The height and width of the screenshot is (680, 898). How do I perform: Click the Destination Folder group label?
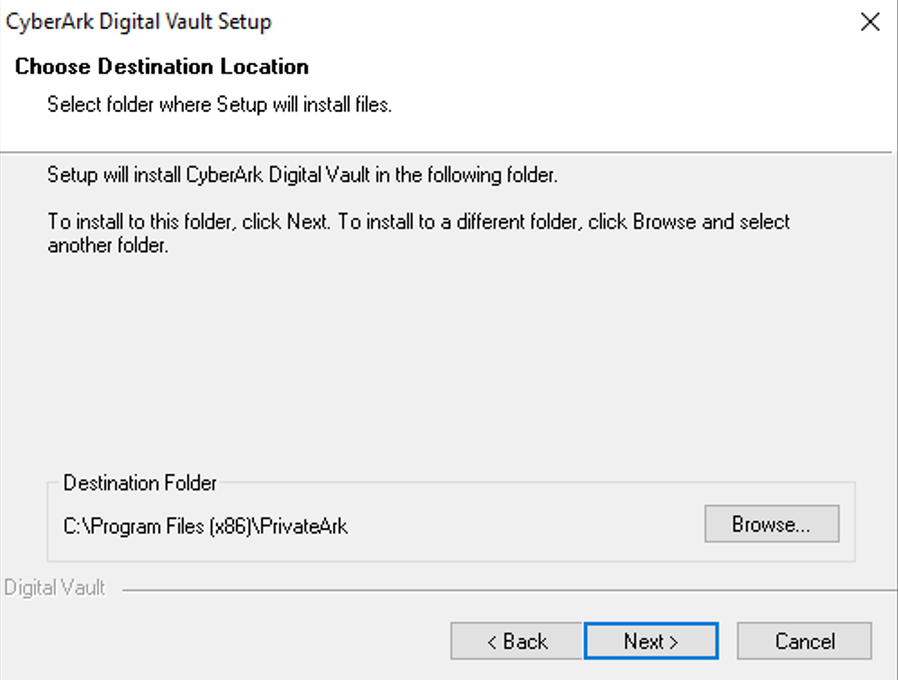tap(140, 483)
